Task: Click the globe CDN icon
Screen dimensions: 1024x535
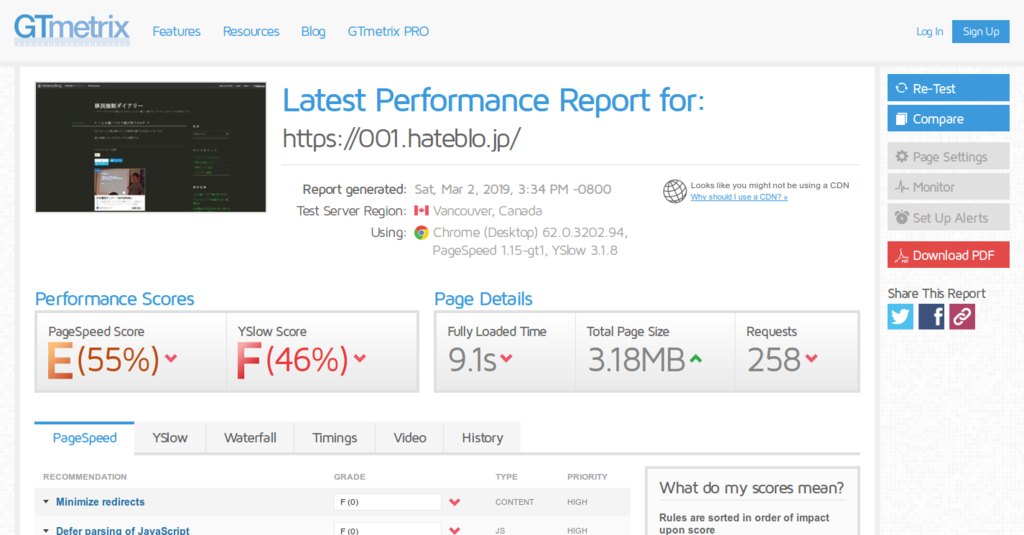Action: pyautogui.click(x=675, y=191)
